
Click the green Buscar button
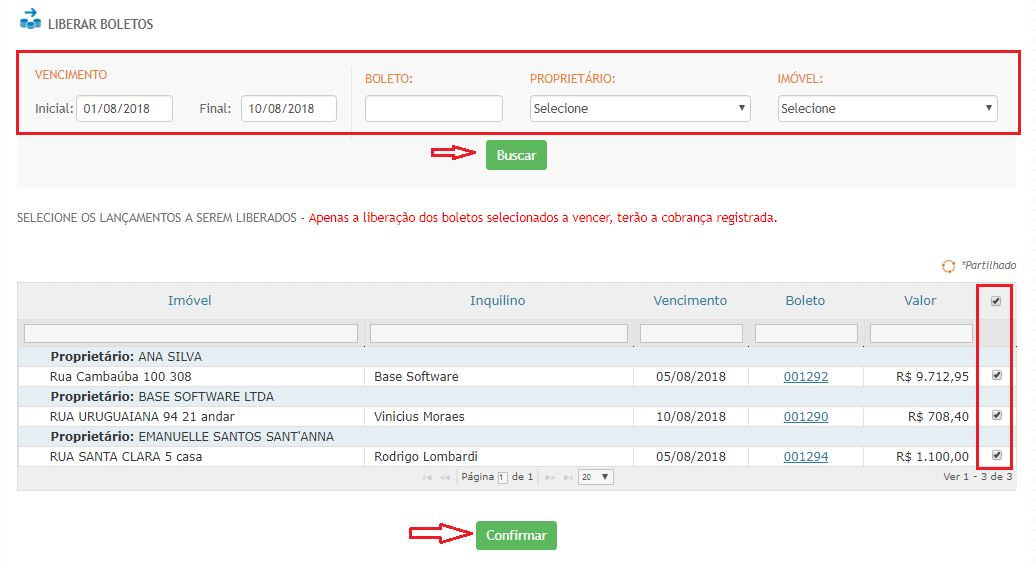(x=516, y=155)
